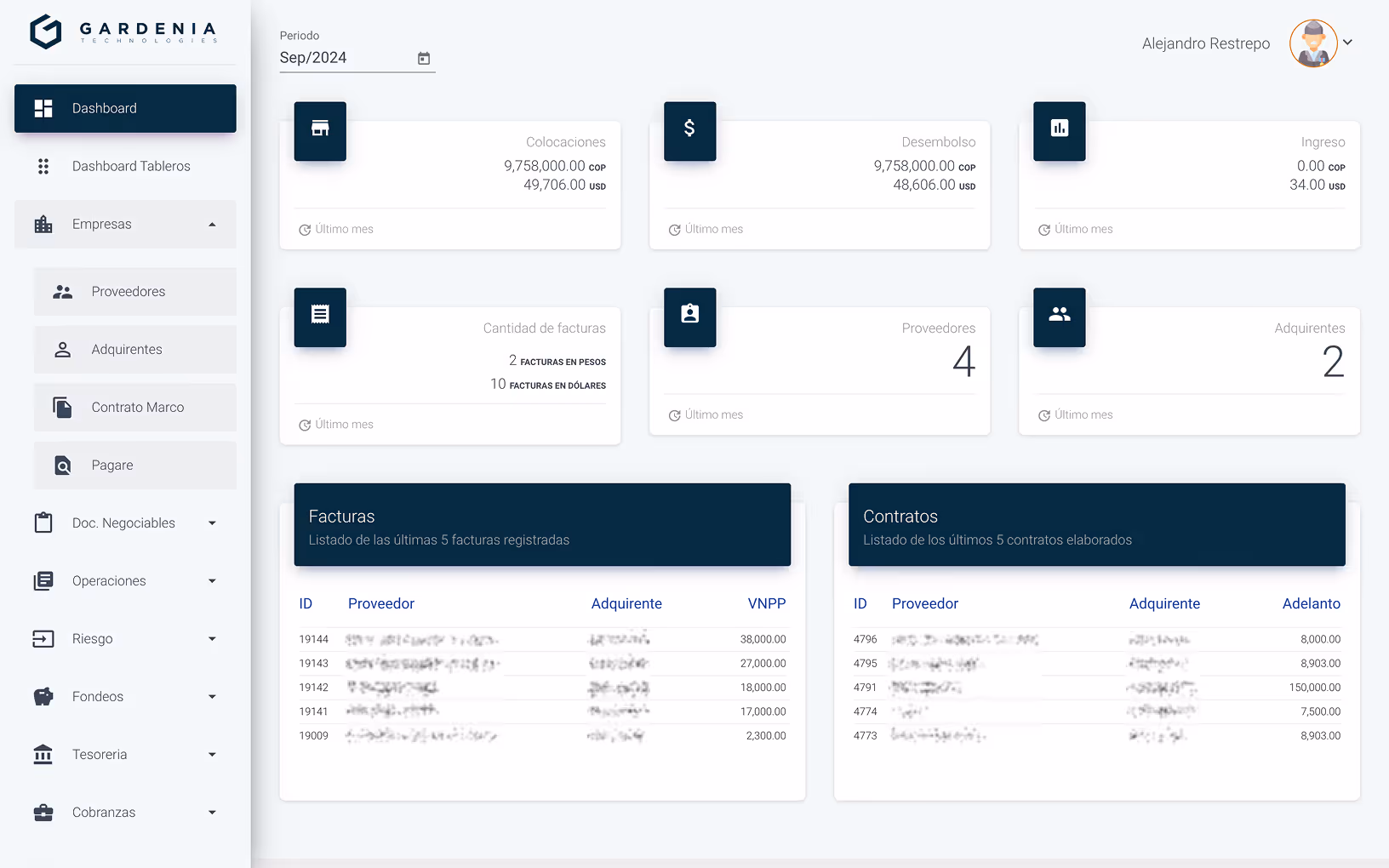
Task: Click the Colocaciones storefront icon
Action: (x=319, y=131)
